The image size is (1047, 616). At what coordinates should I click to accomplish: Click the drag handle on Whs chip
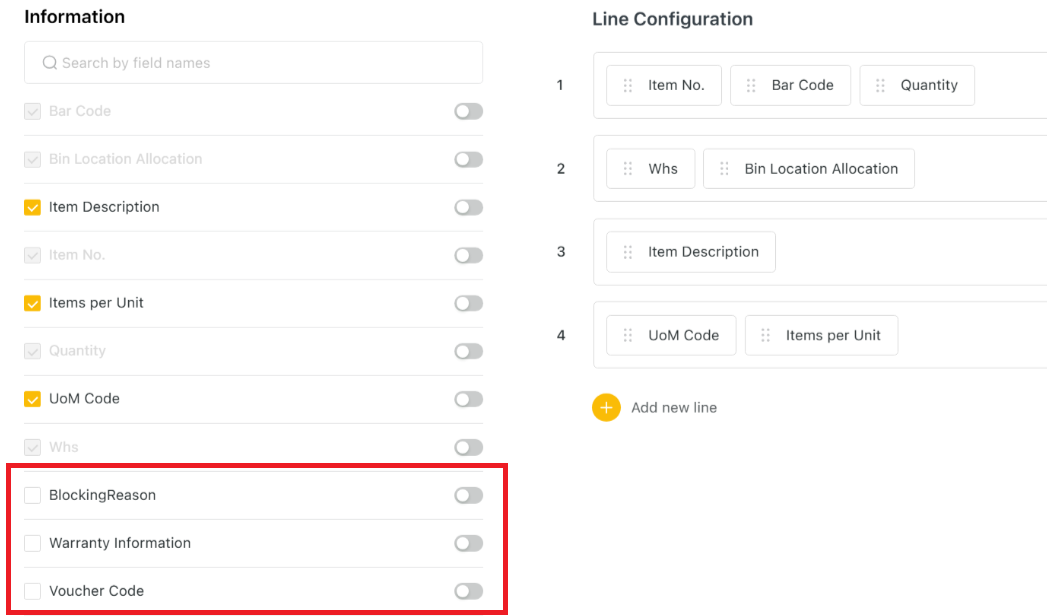pyautogui.click(x=628, y=169)
